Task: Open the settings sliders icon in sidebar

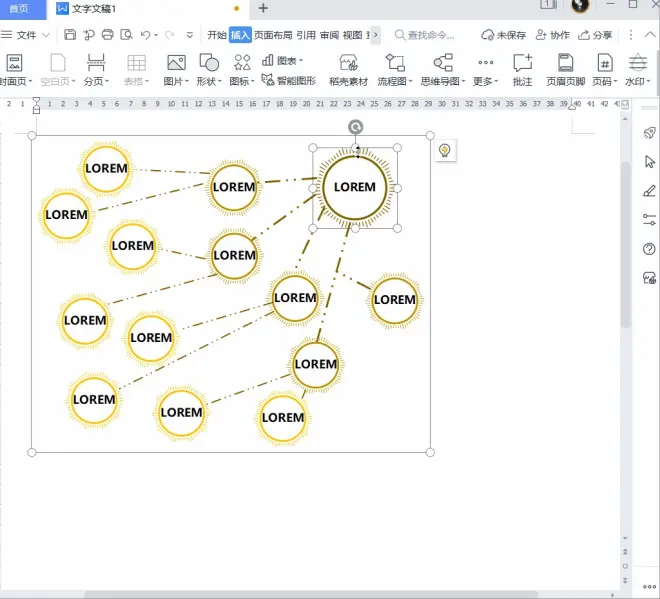Action: [649, 220]
